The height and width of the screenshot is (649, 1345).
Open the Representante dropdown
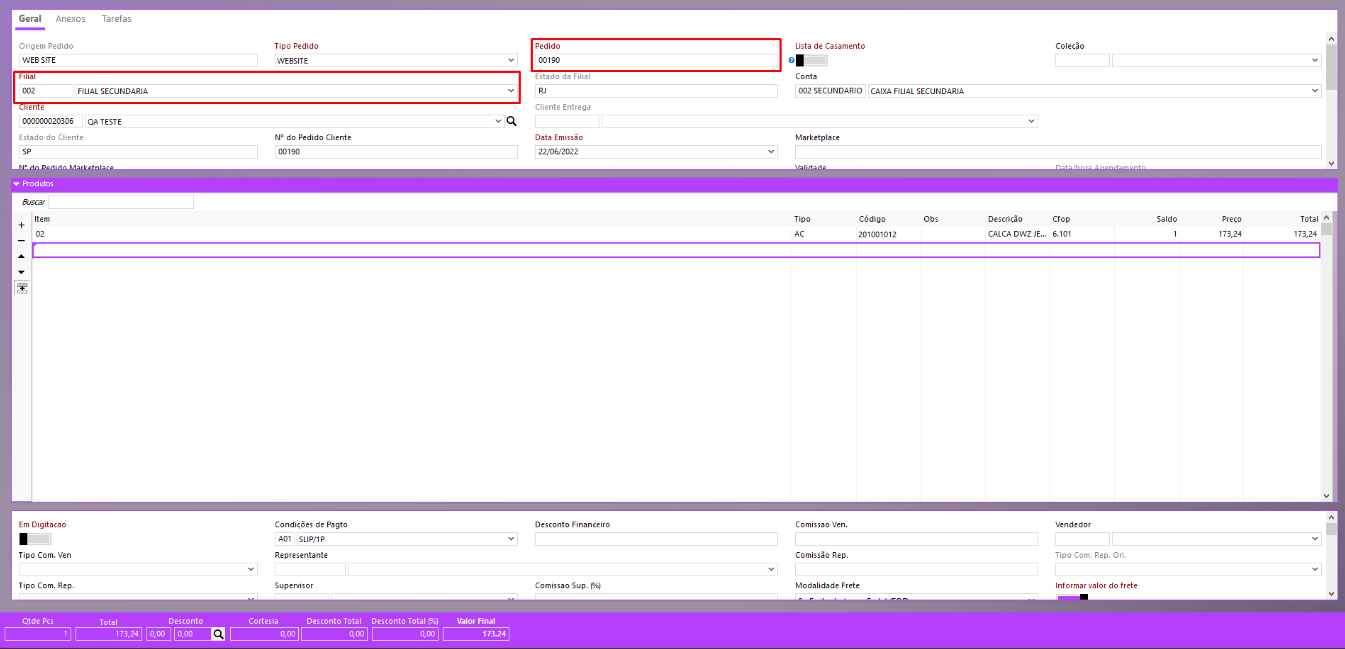771,569
